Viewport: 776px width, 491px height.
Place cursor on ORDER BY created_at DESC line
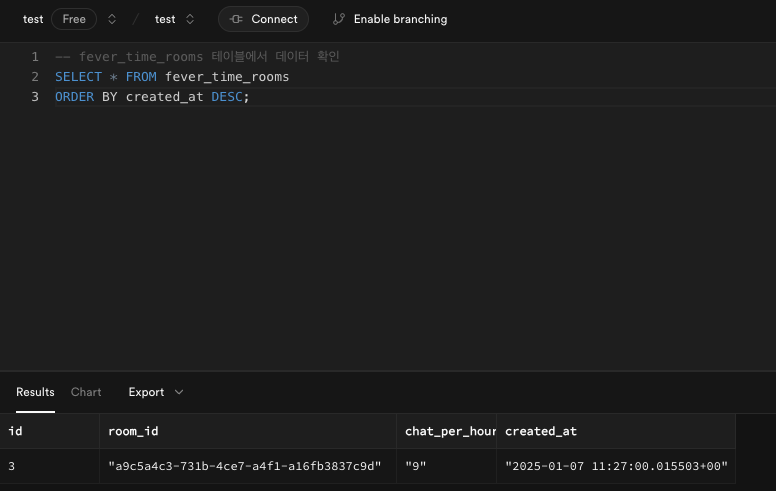point(152,97)
